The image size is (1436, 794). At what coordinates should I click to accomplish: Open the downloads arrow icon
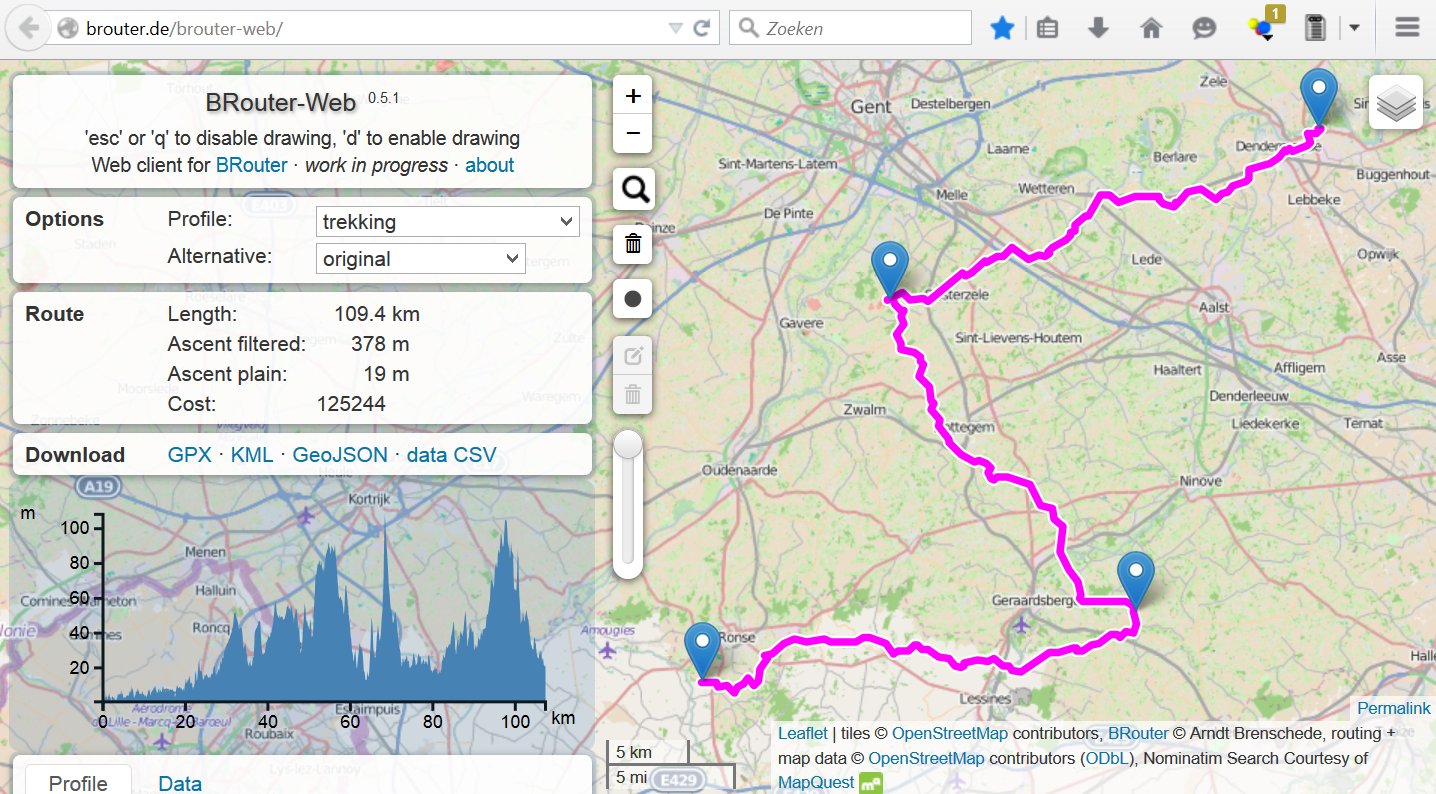click(1098, 28)
